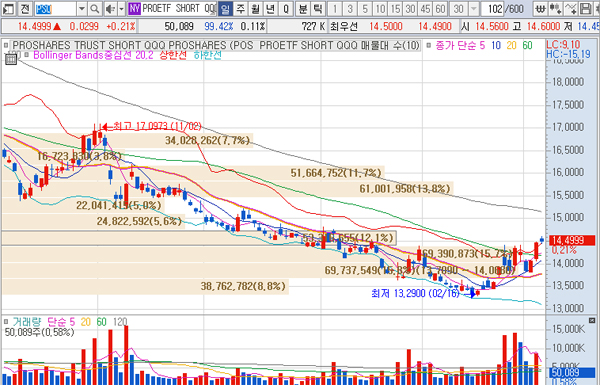Viewport: 600px width, 385px height.
Task: Click the LC:9.10 text on right
Action: [563, 44]
